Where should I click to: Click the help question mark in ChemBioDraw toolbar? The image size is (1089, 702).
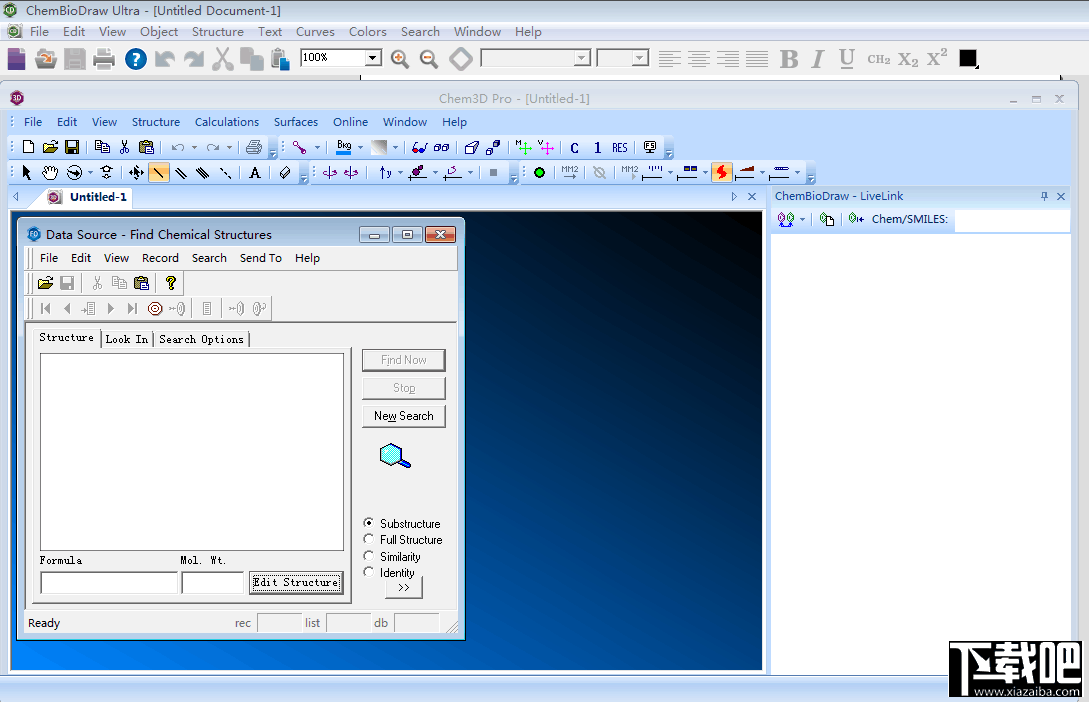(135, 59)
